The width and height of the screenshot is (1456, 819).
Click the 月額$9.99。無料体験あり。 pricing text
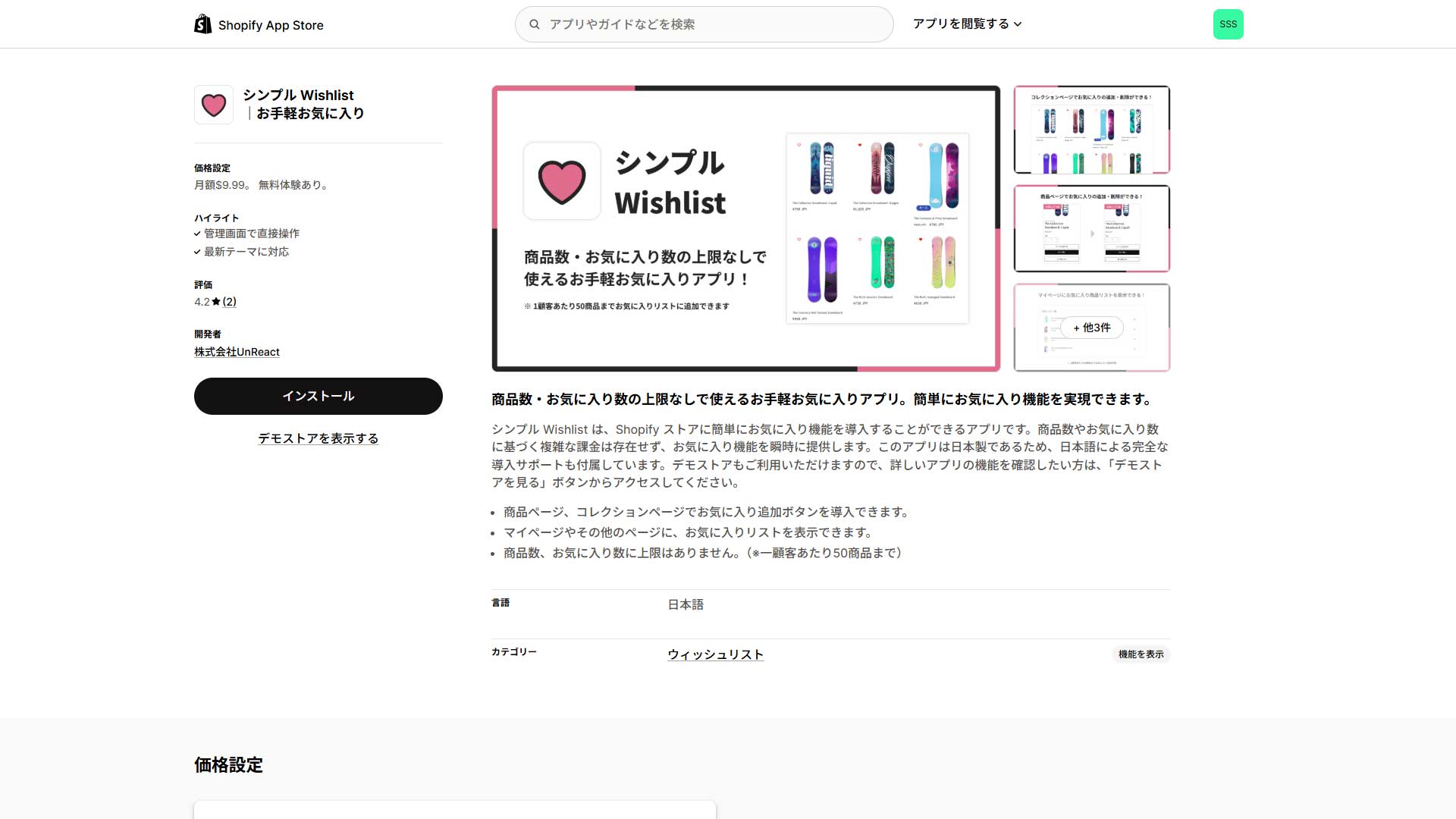pos(262,185)
